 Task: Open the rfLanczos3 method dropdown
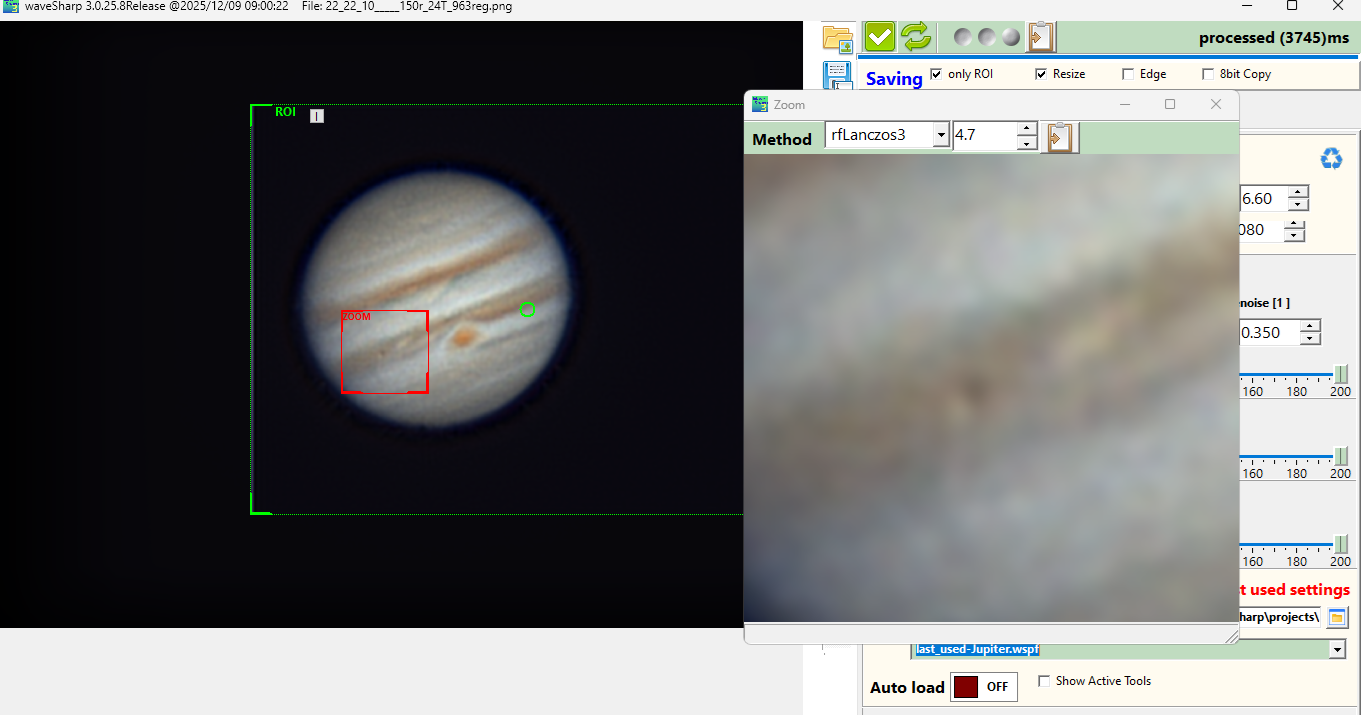[940, 135]
